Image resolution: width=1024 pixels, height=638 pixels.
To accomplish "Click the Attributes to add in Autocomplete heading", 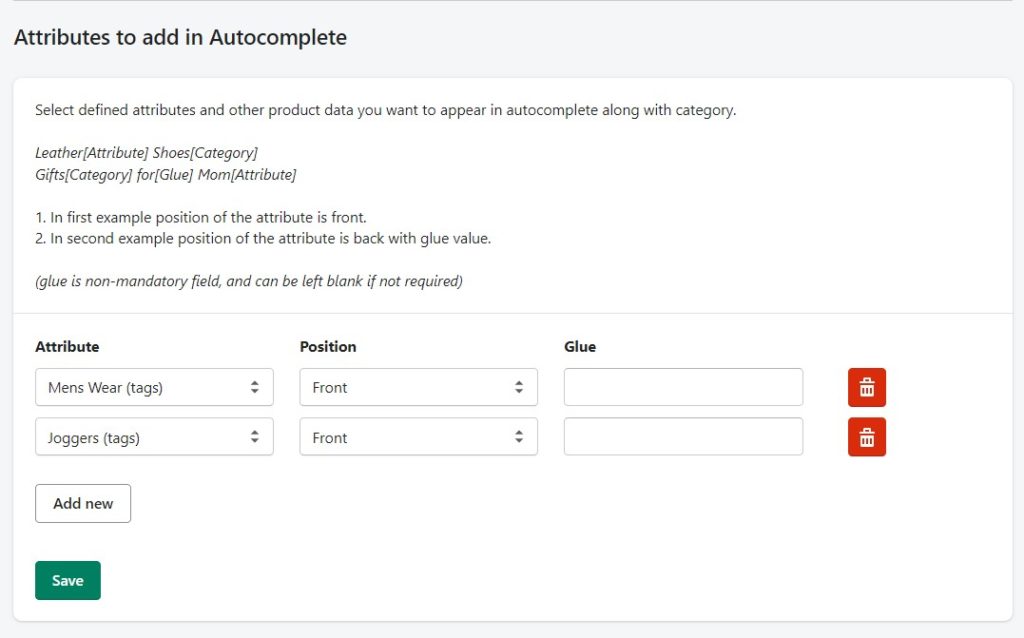I will 180,37.
